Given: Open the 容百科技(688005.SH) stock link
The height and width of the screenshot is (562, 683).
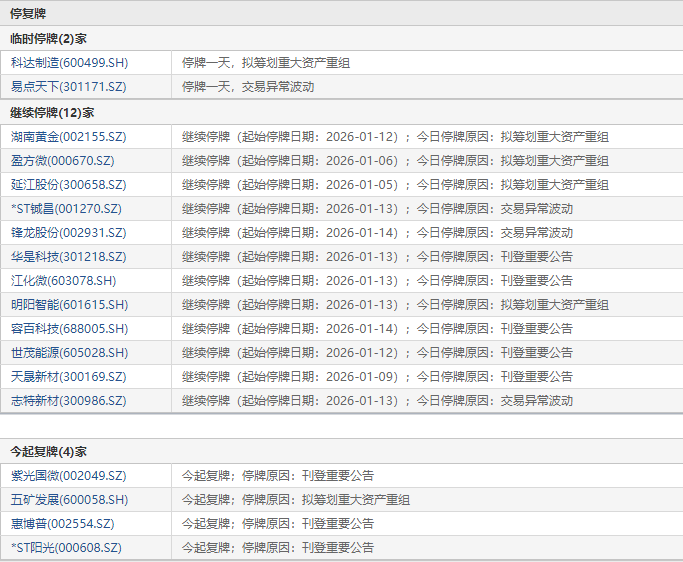Looking at the screenshot, I should click(69, 328).
